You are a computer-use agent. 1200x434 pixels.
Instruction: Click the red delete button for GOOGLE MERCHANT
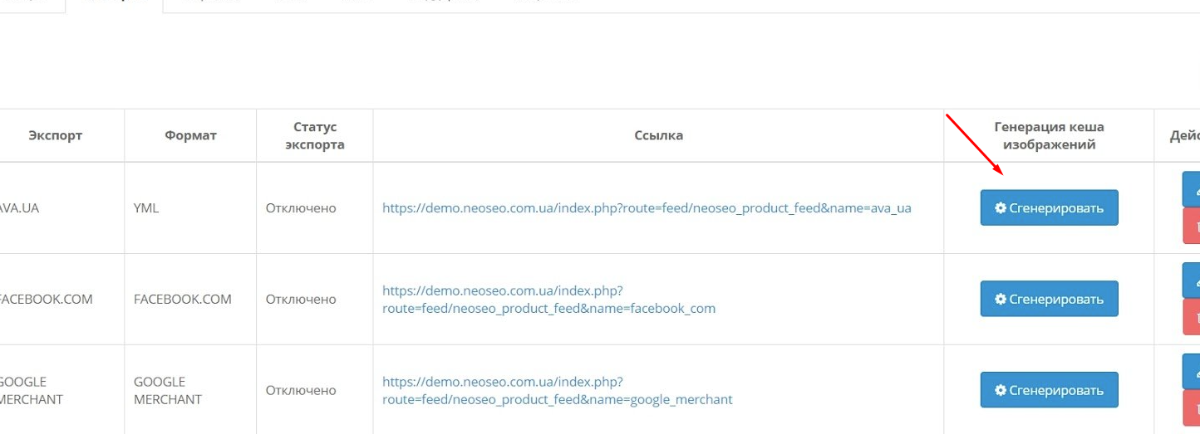point(1192,407)
